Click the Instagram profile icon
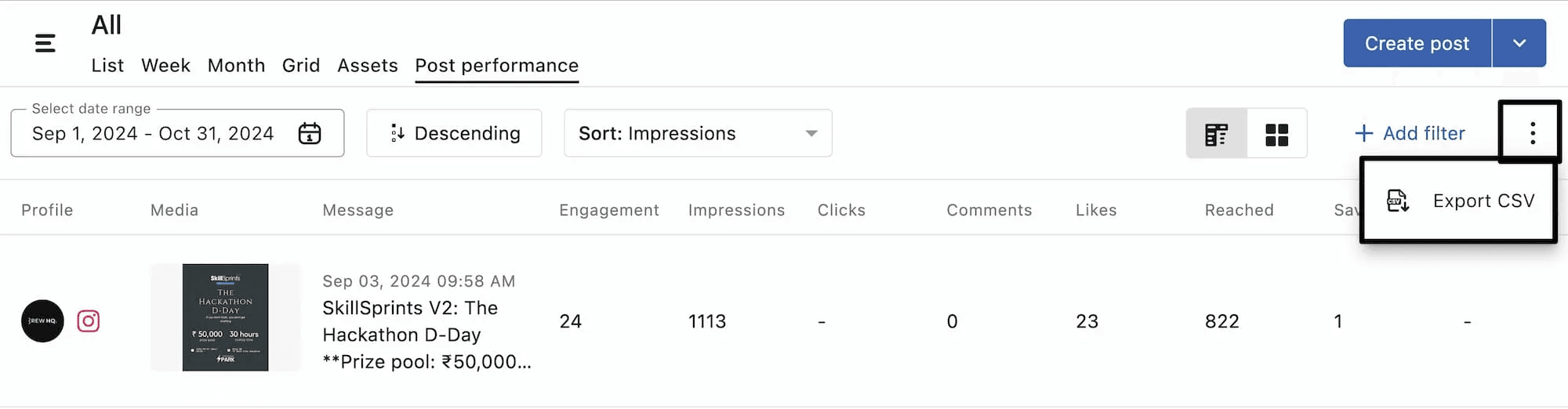Screen dimensions: 1568x409 [89, 320]
